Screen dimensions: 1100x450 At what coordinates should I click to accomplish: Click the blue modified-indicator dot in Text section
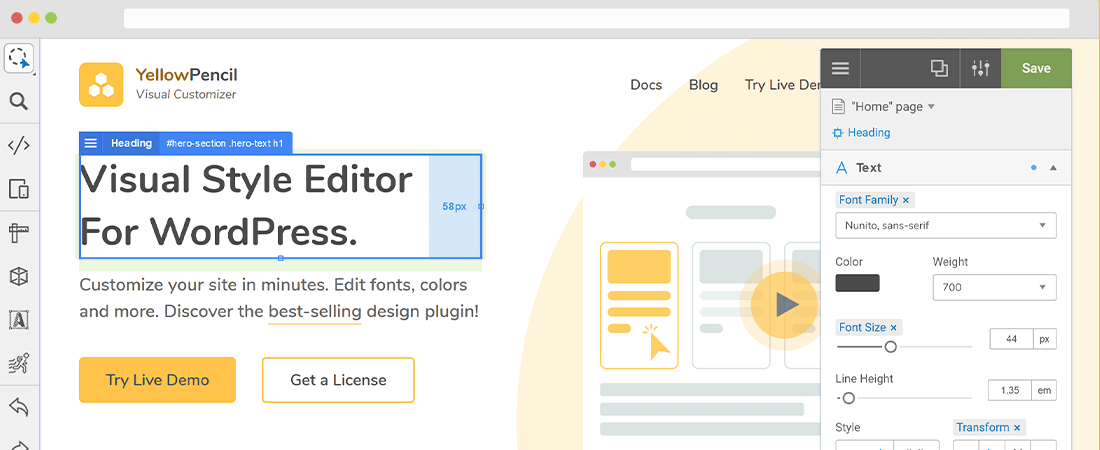tap(1033, 168)
